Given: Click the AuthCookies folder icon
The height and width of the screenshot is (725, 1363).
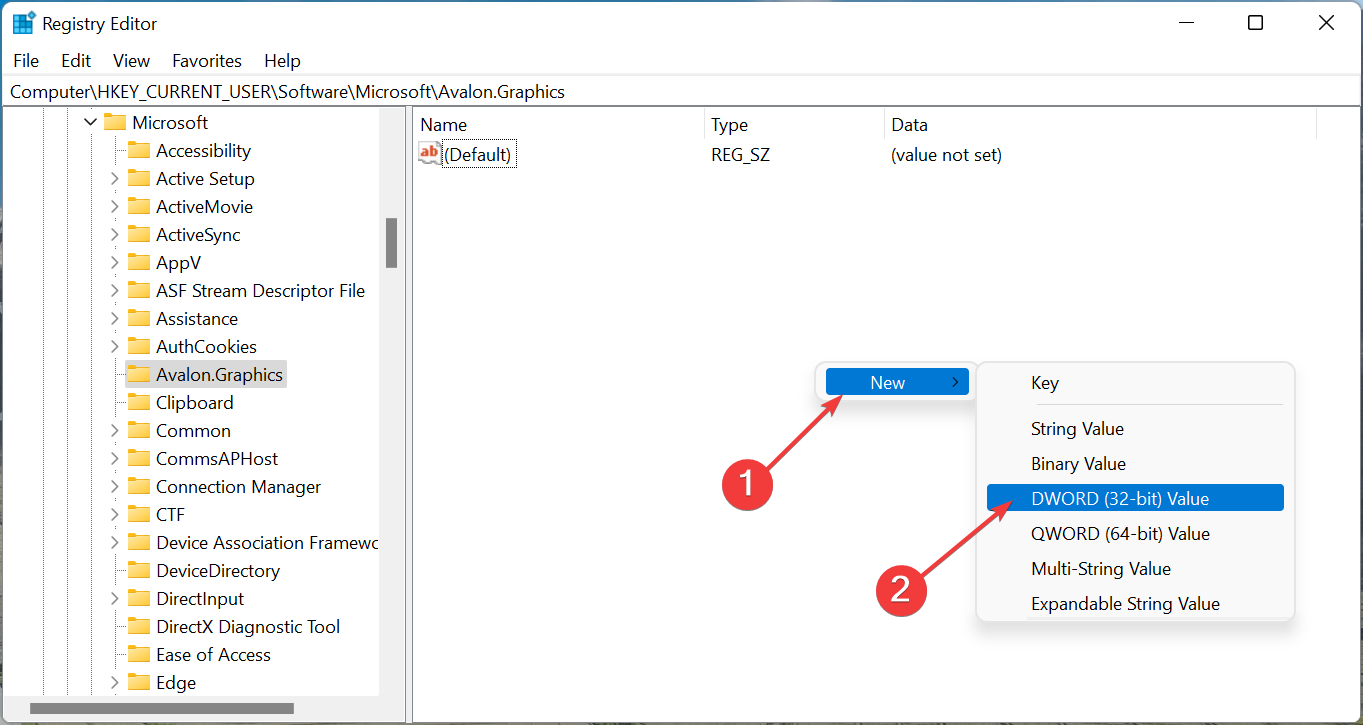Looking at the screenshot, I should pyautogui.click(x=139, y=347).
